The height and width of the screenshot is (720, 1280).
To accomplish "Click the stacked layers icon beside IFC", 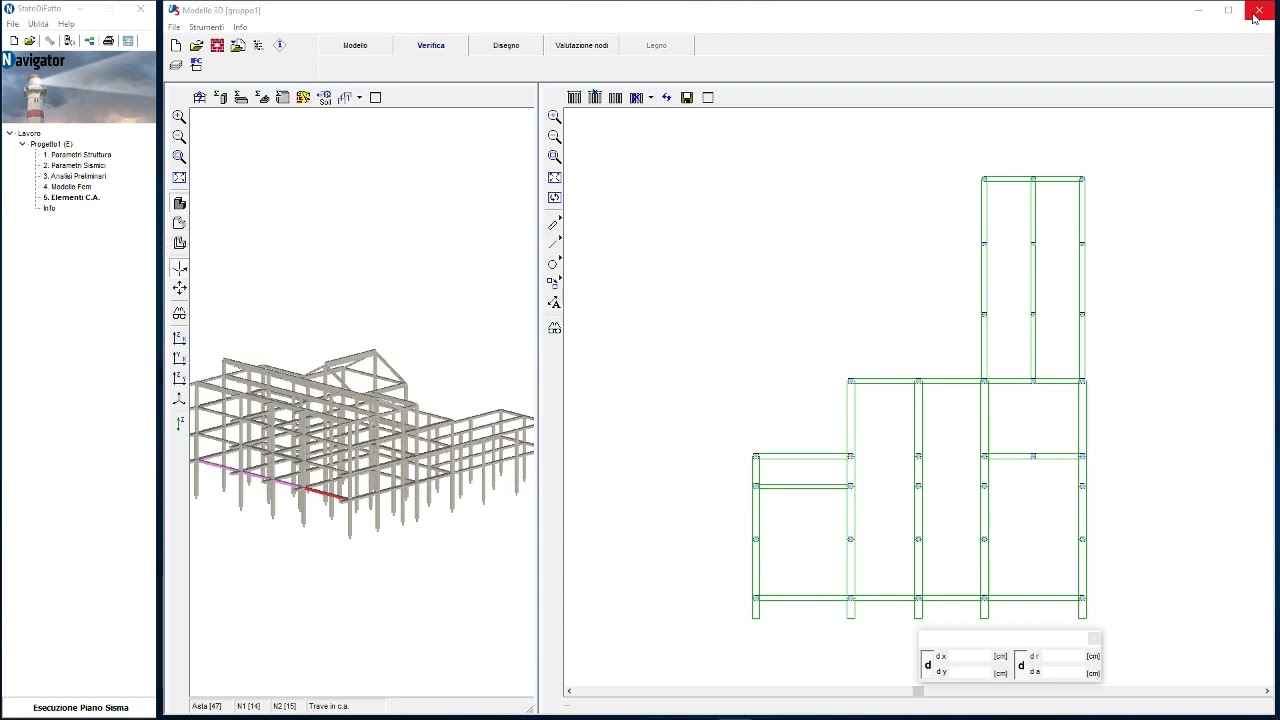I will point(176,65).
